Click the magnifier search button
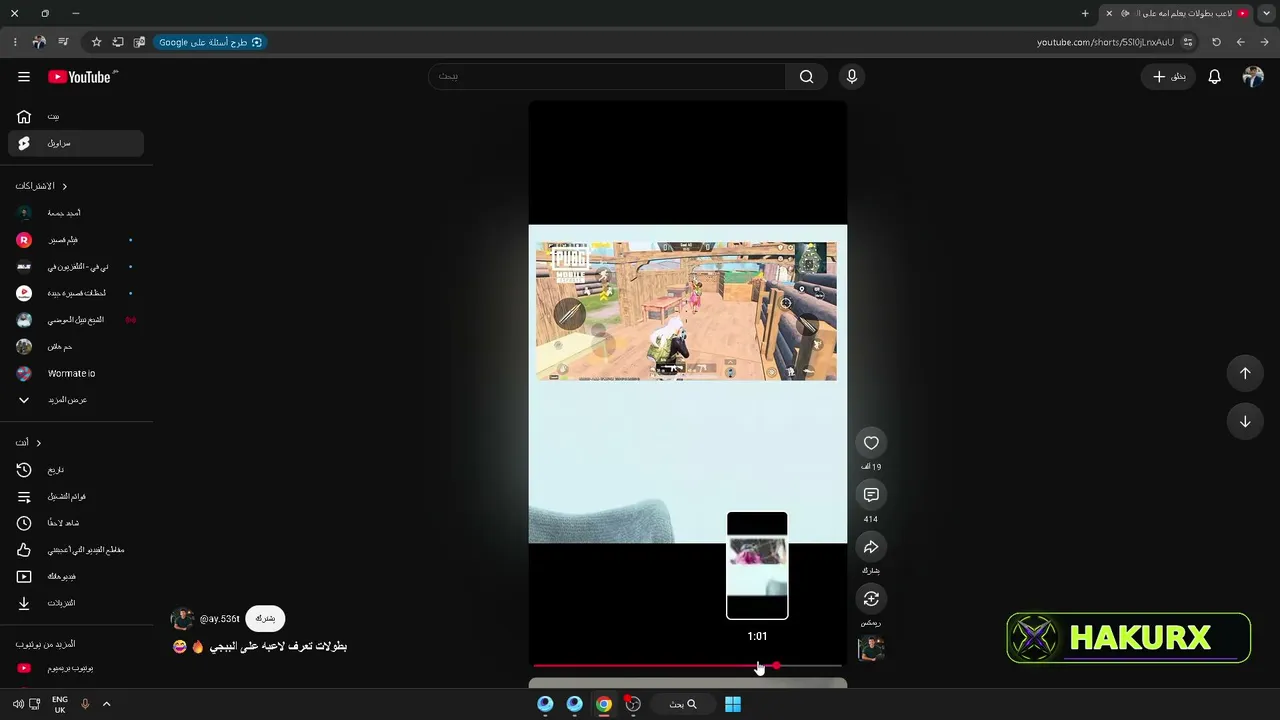The width and height of the screenshot is (1280, 720). point(806,77)
